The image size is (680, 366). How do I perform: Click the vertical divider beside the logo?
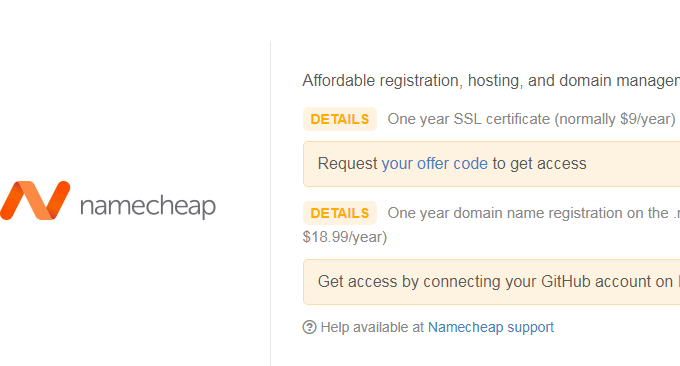pos(271,203)
